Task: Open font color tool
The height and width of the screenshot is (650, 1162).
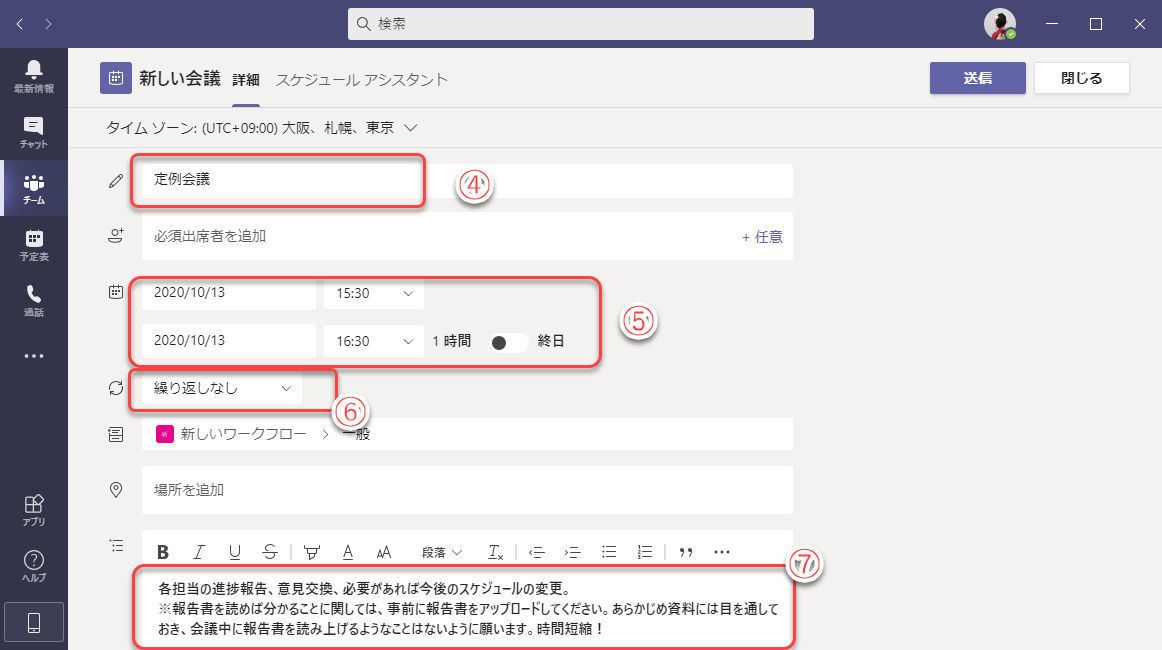Action: tap(348, 552)
